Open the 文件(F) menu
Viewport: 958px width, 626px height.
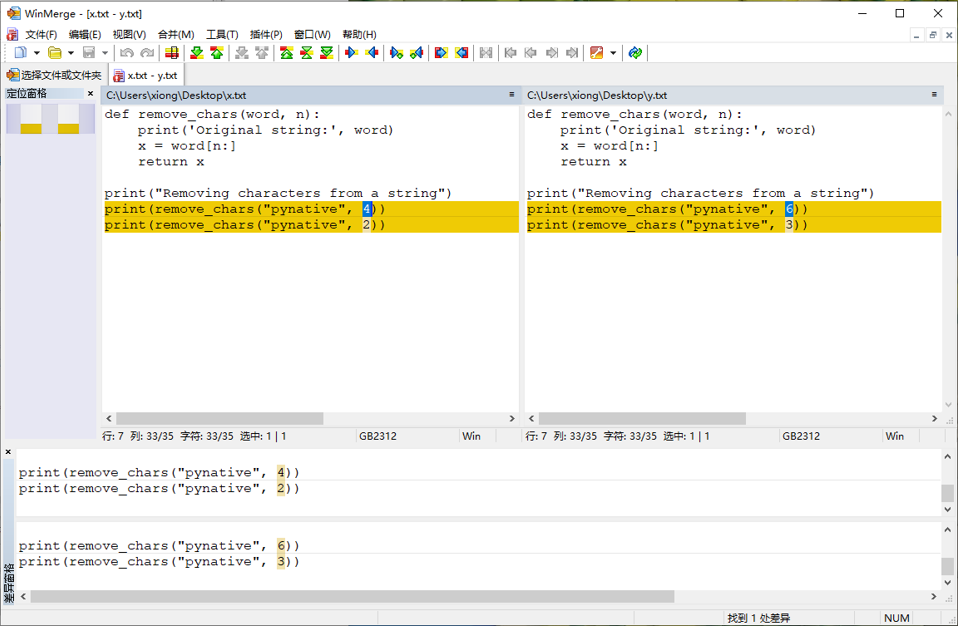(41, 35)
